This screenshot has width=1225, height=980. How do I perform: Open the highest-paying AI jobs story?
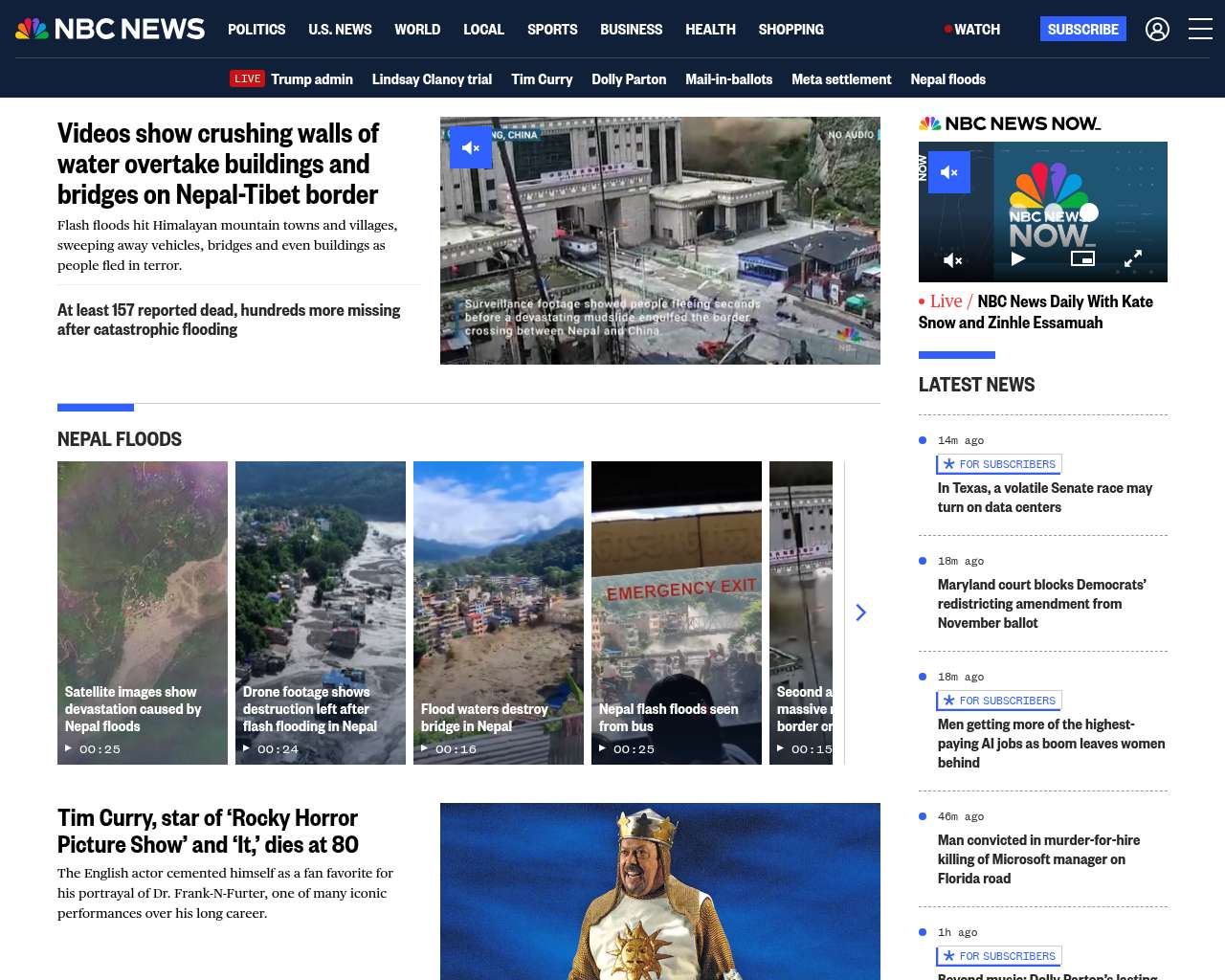click(x=1052, y=744)
